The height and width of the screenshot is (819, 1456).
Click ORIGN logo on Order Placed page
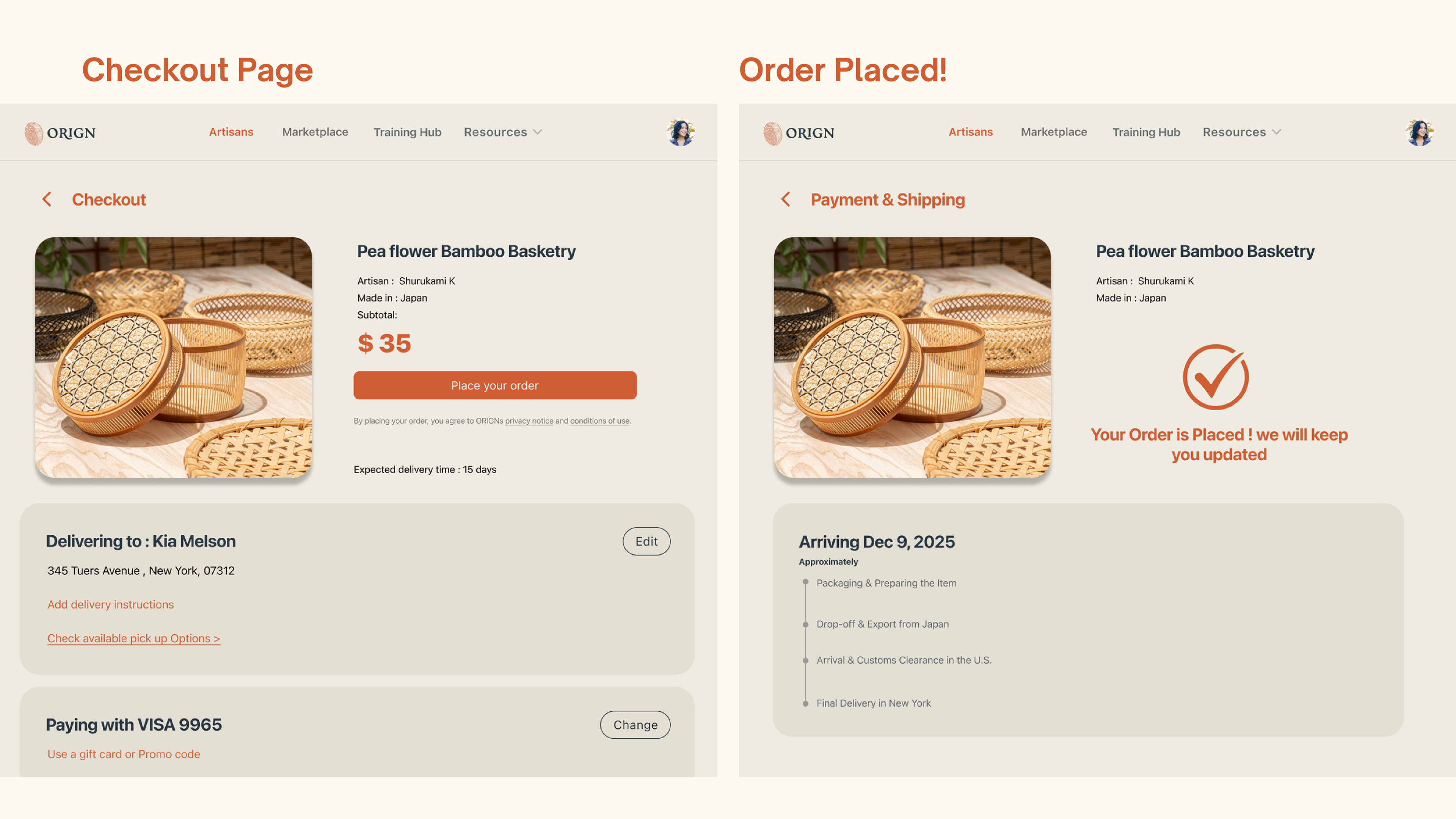pyautogui.click(x=799, y=133)
